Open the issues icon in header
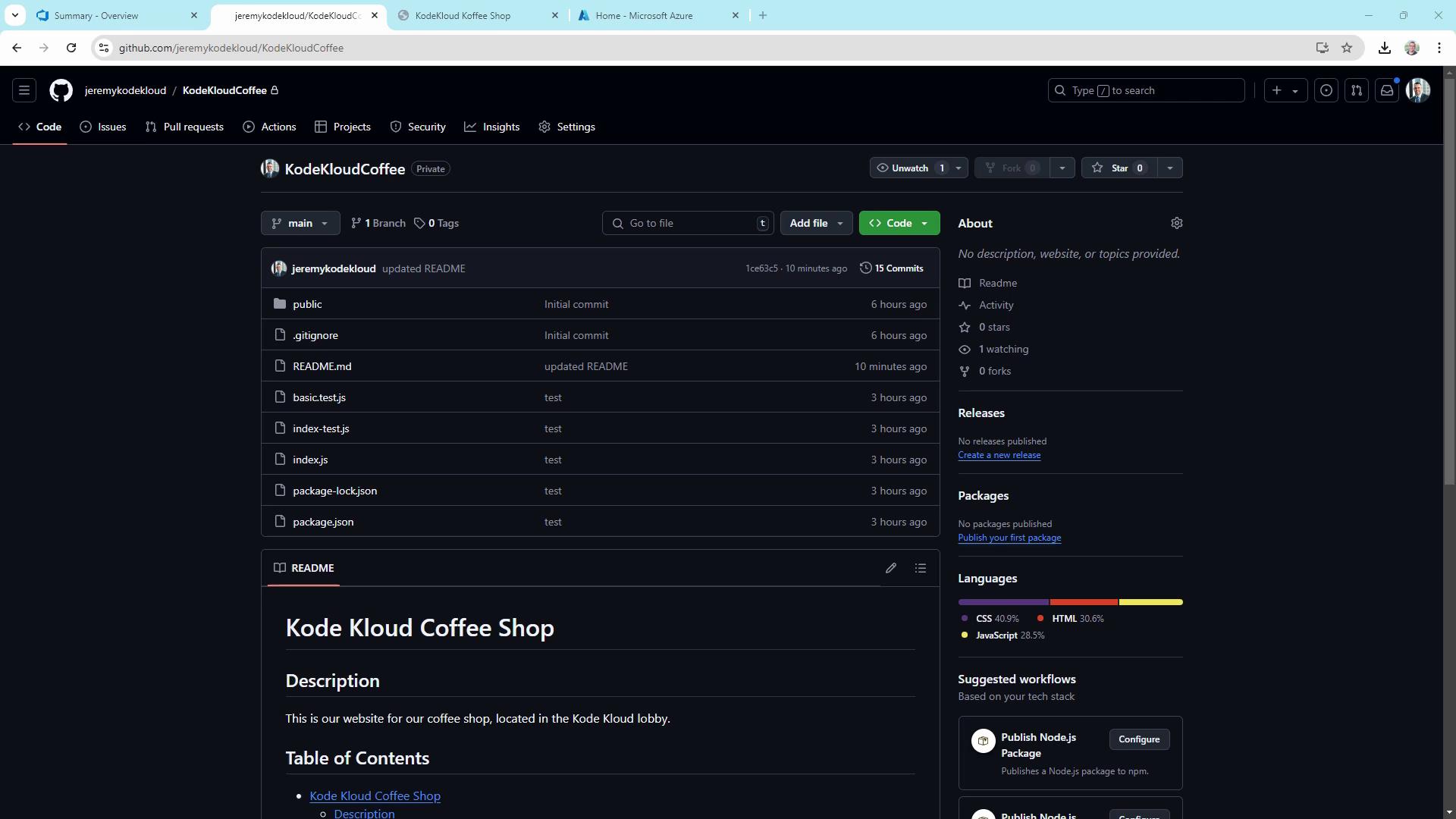The height and width of the screenshot is (819, 1456). click(x=1326, y=90)
